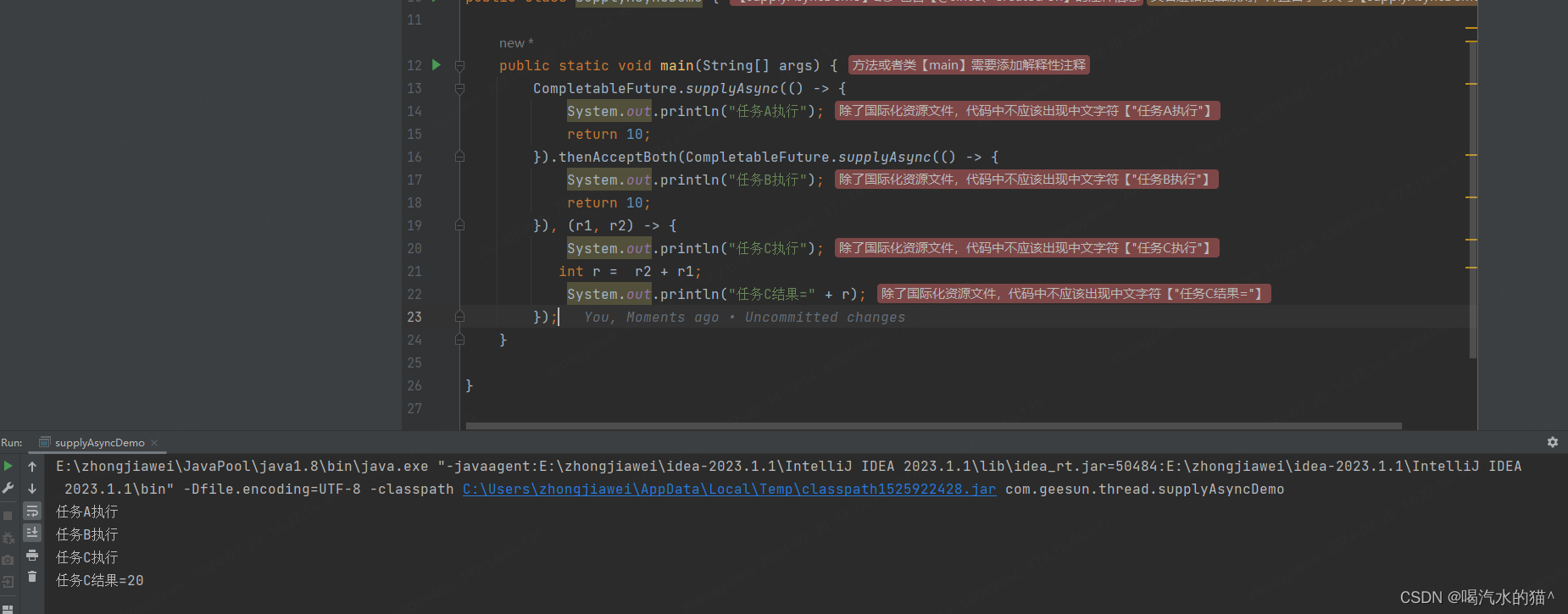This screenshot has width=1568, height=614.
Task: Click com.geesun.thread.supplyAsyncDemo in console
Action: point(1144,489)
